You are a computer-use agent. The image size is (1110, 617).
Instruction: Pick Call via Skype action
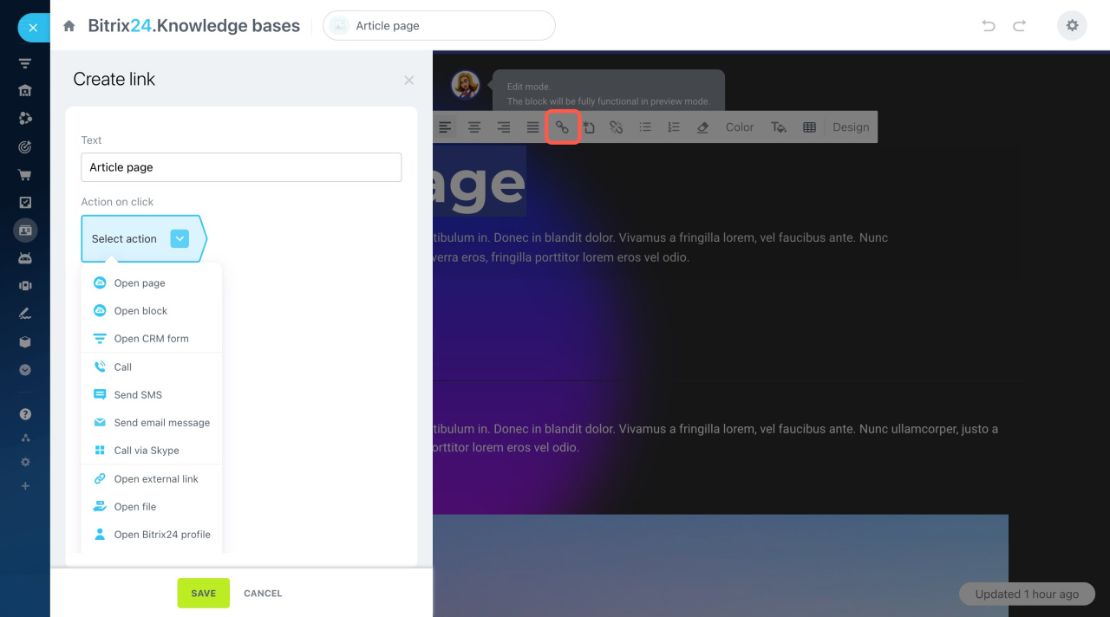pyautogui.click(x=151, y=451)
